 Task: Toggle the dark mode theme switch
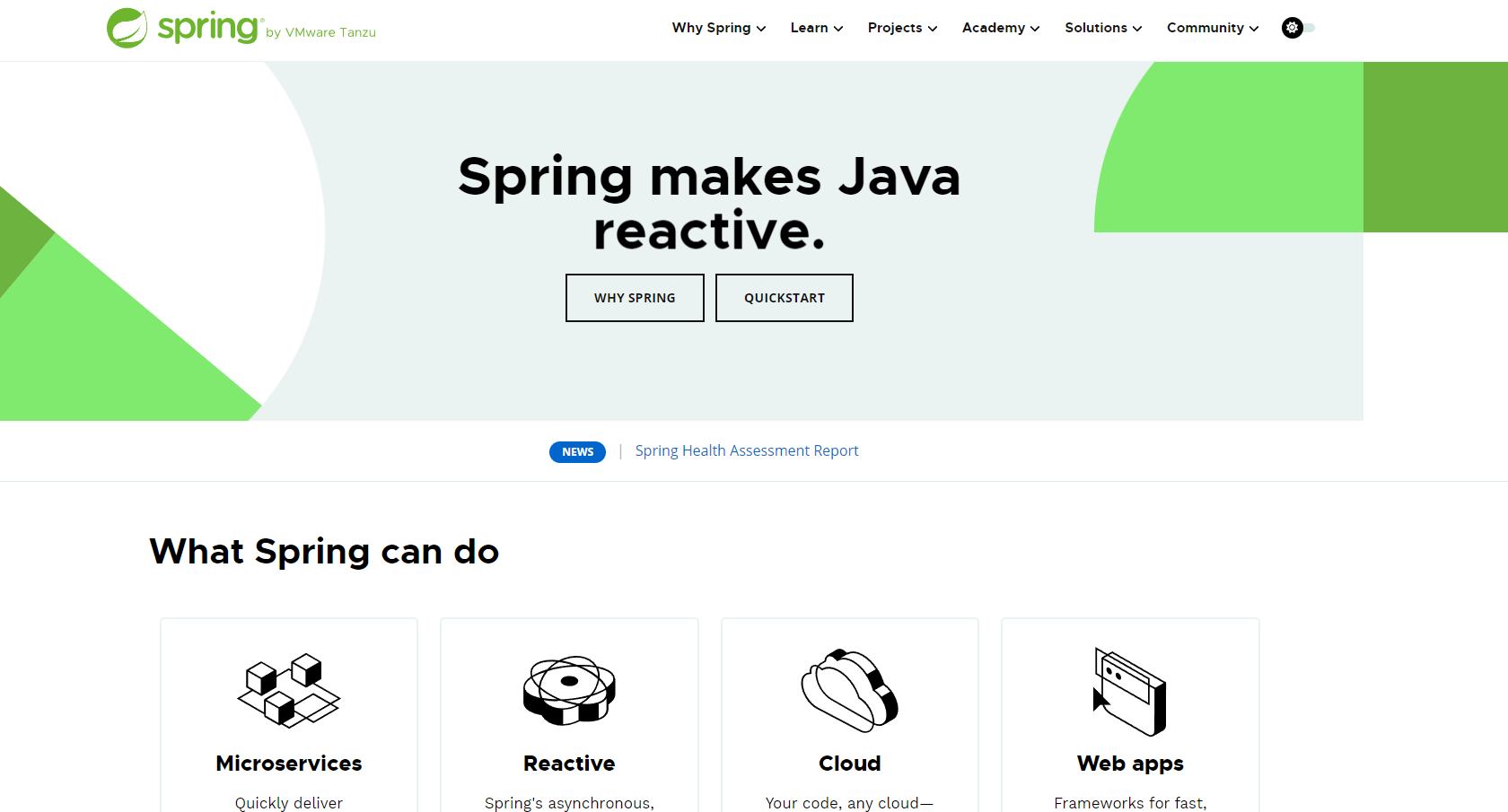pos(1298,28)
